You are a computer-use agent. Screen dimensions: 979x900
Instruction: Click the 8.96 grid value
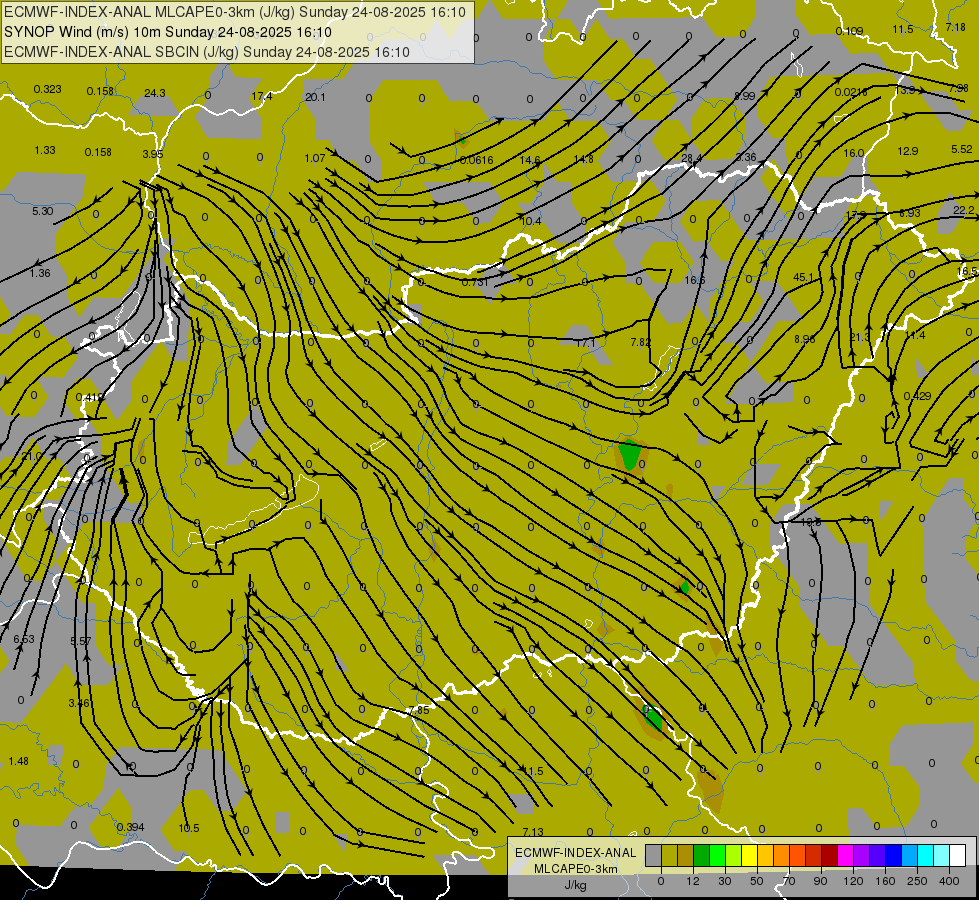804,339
